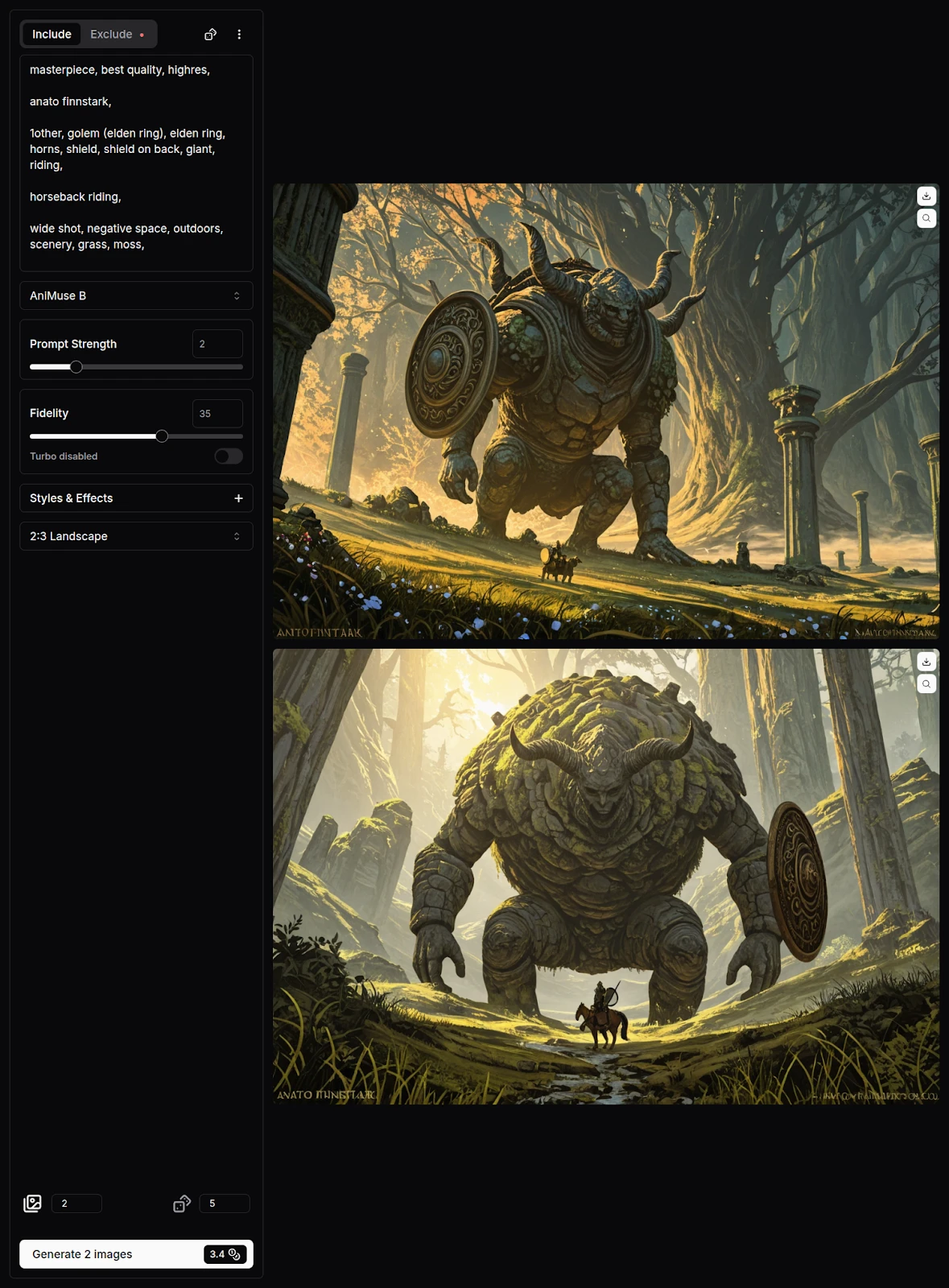Magnify the top golem image

926,218
